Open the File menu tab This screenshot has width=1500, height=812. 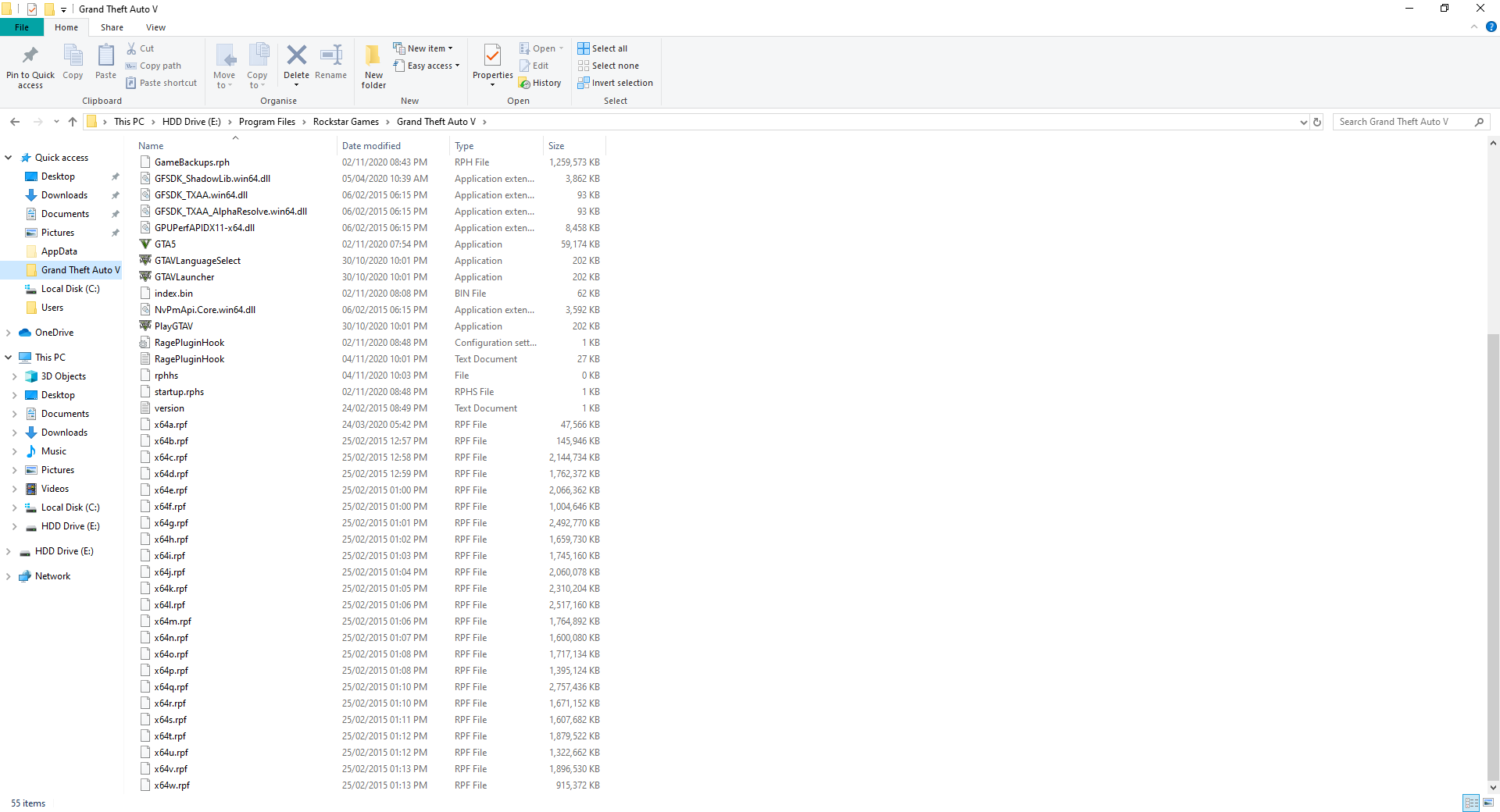pos(22,27)
